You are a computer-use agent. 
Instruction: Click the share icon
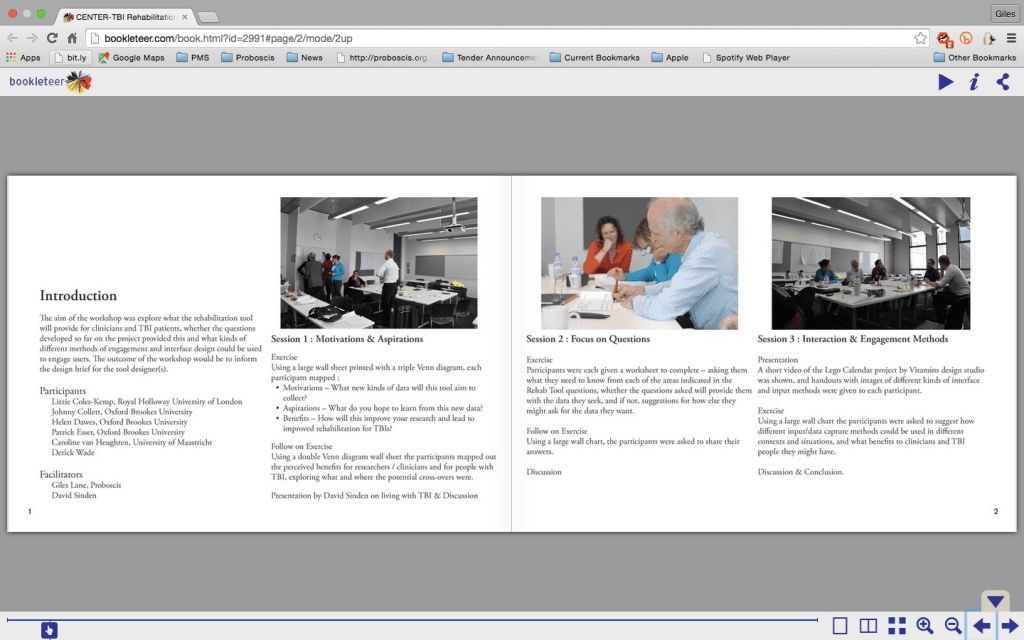click(1002, 83)
